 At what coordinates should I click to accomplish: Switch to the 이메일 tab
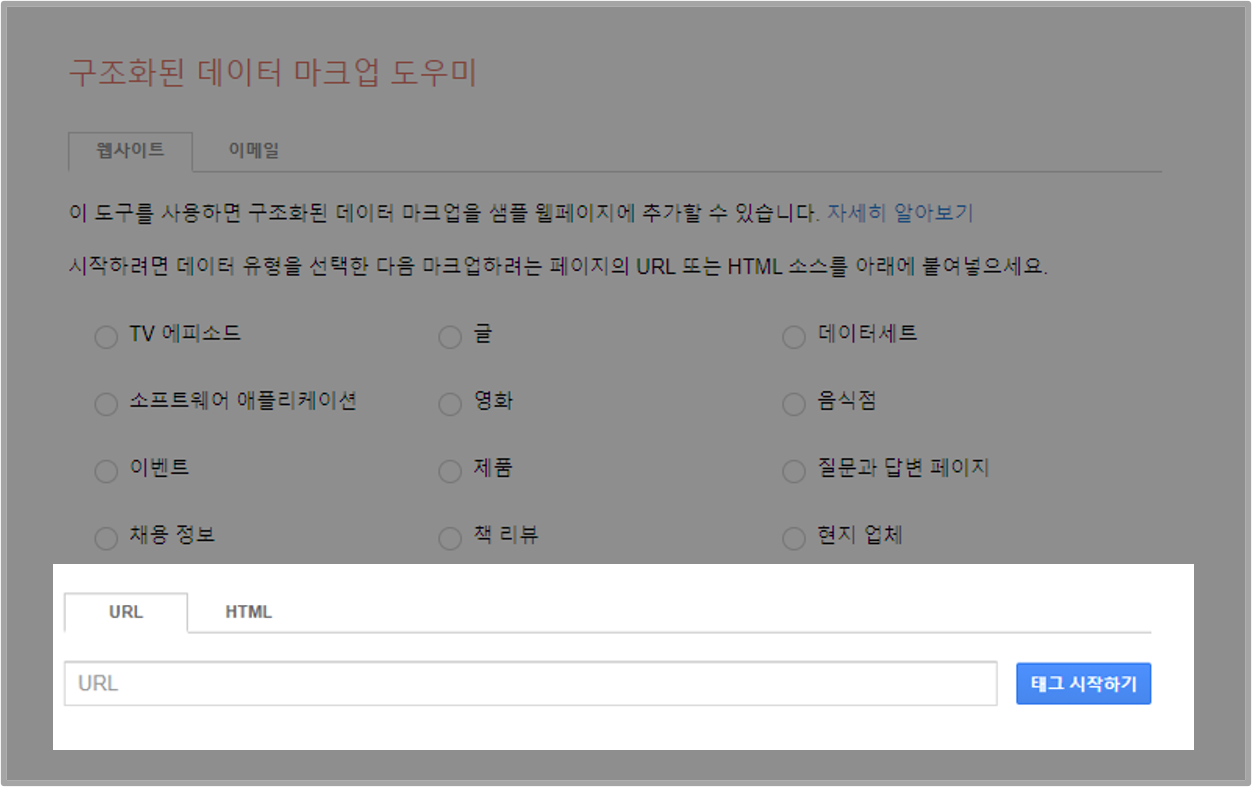(257, 148)
